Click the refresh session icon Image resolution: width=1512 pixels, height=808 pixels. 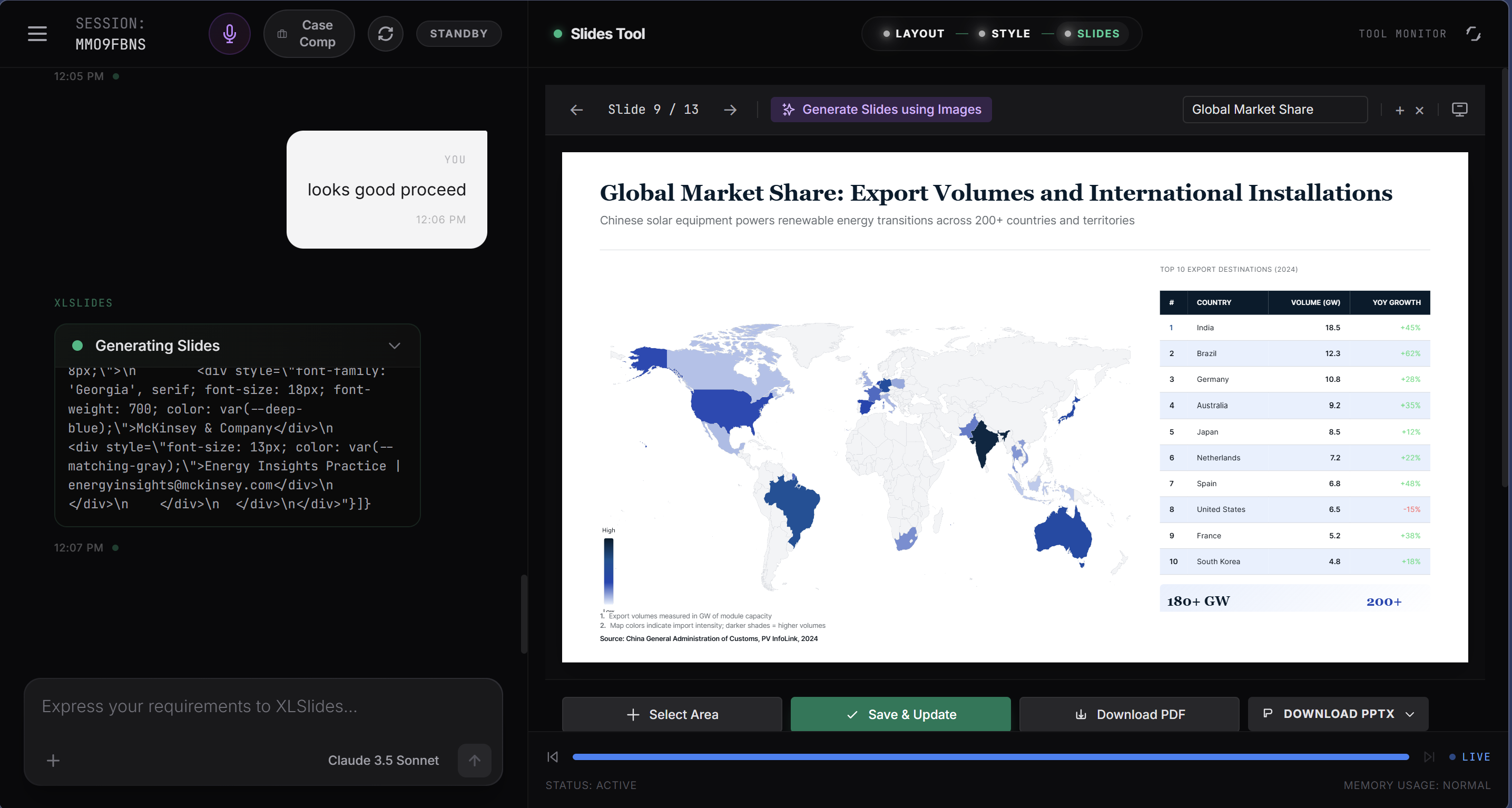click(385, 33)
